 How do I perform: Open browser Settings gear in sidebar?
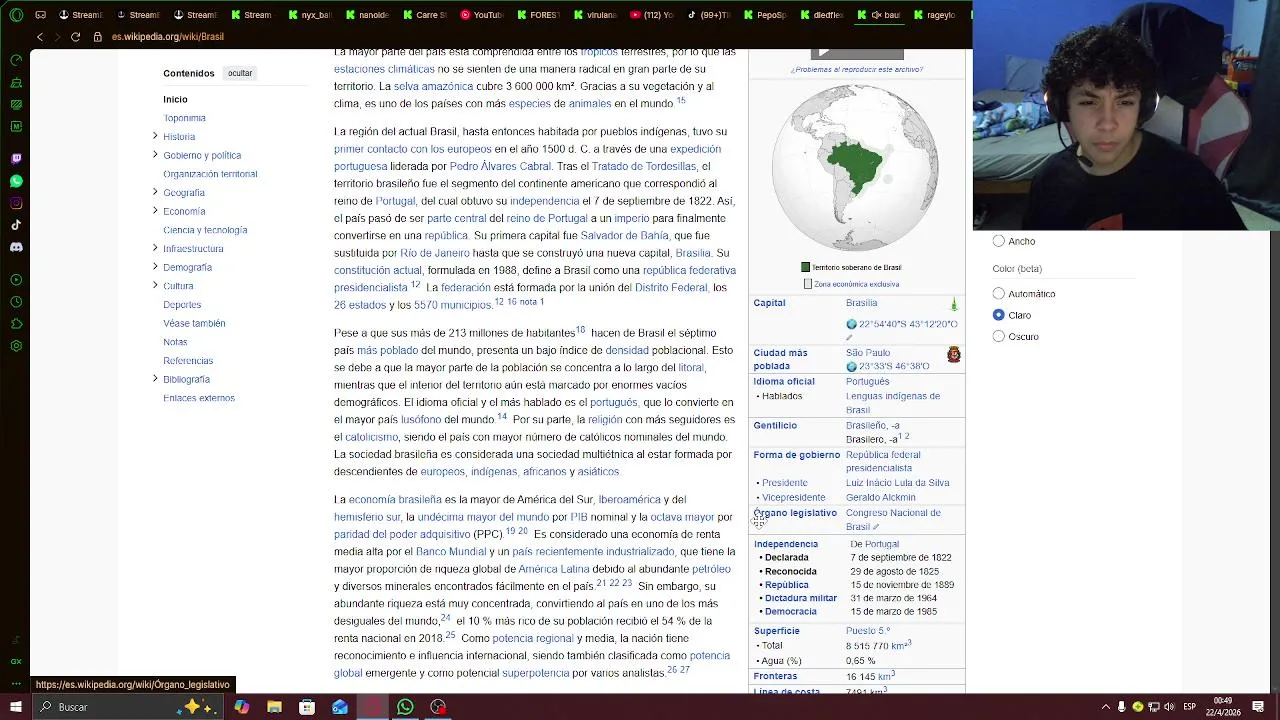coord(16,346)
